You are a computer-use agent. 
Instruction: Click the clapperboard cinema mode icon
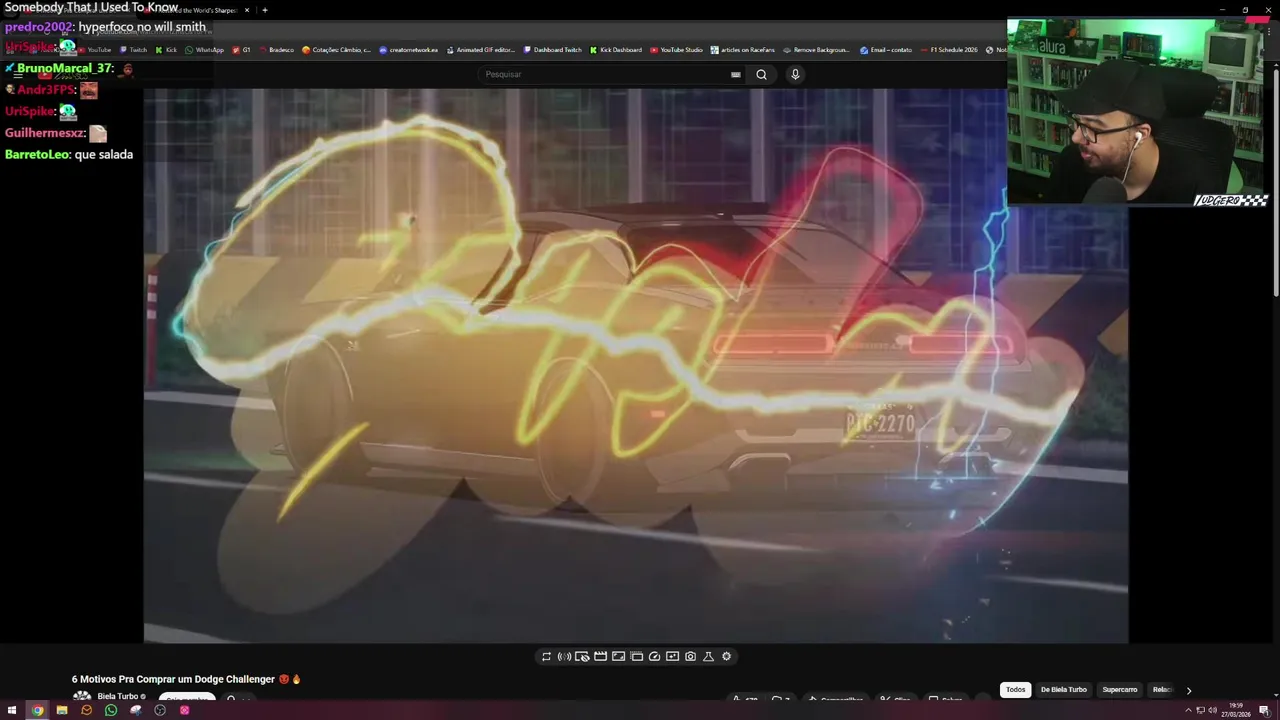coord(600,657)
